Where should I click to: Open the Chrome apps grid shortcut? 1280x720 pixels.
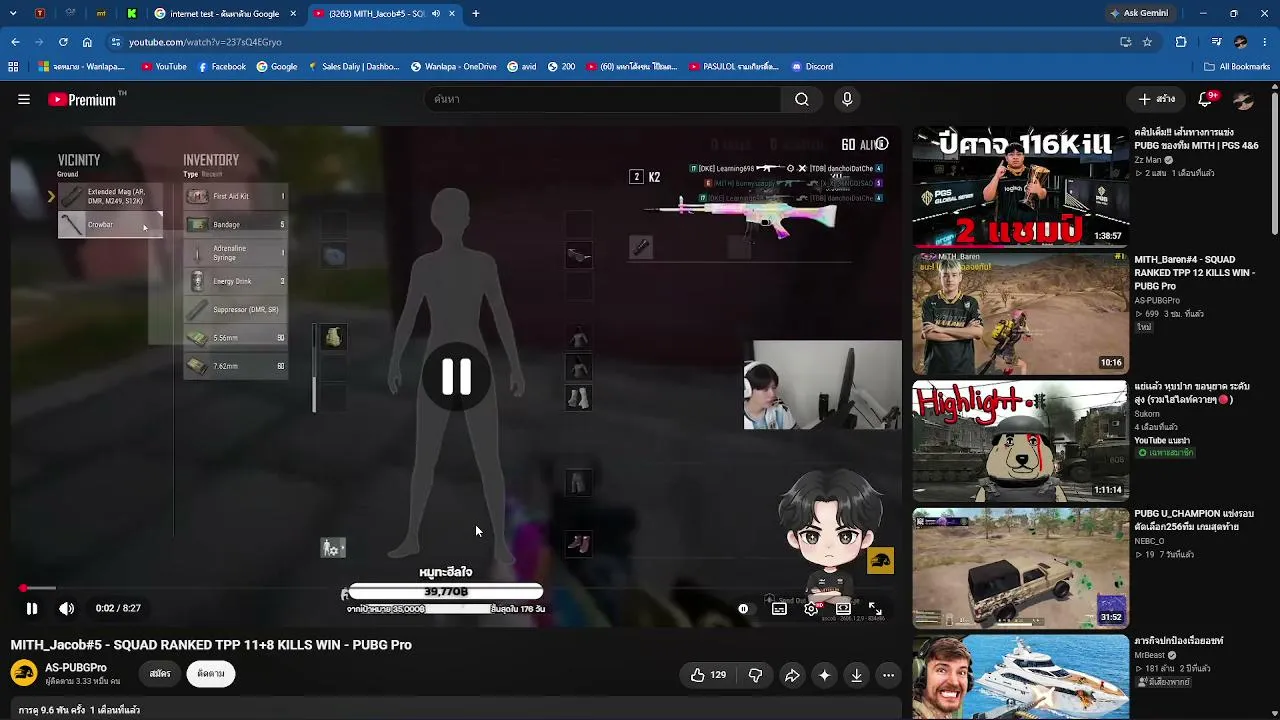(x=13, y=67)
